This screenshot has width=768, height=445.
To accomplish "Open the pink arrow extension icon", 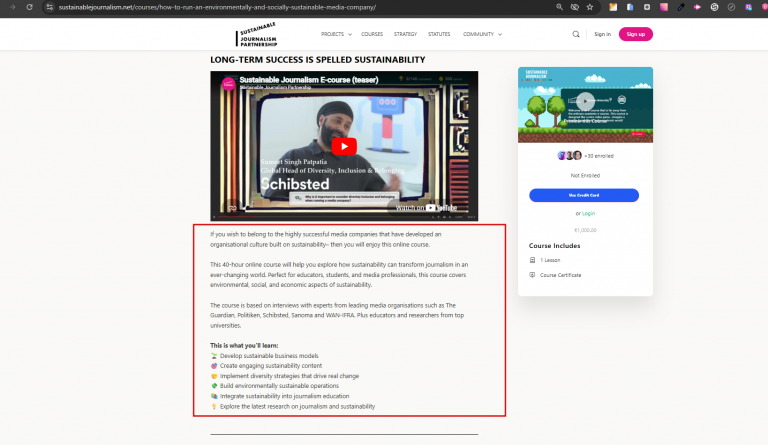I will (x=697, y=7).
